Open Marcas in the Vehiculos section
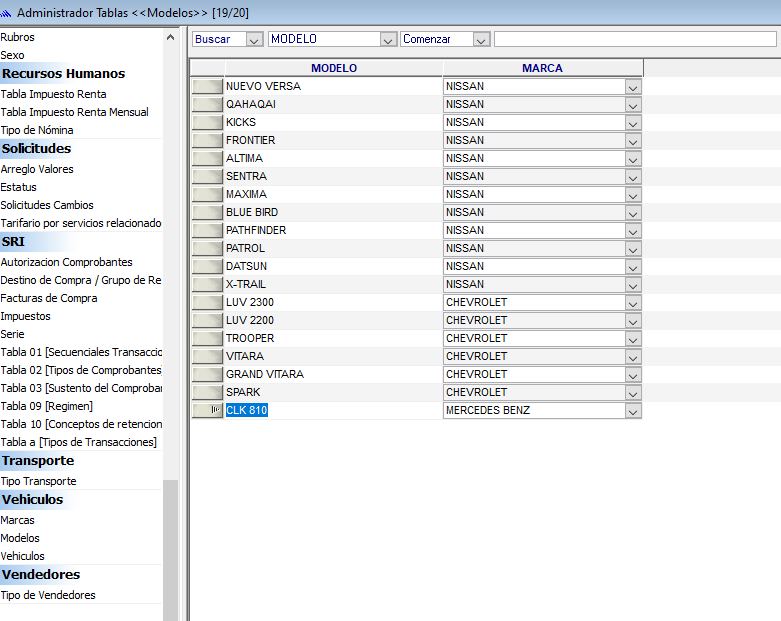The height and width of the screenshot is (621, 781). [x=18, y=520]
